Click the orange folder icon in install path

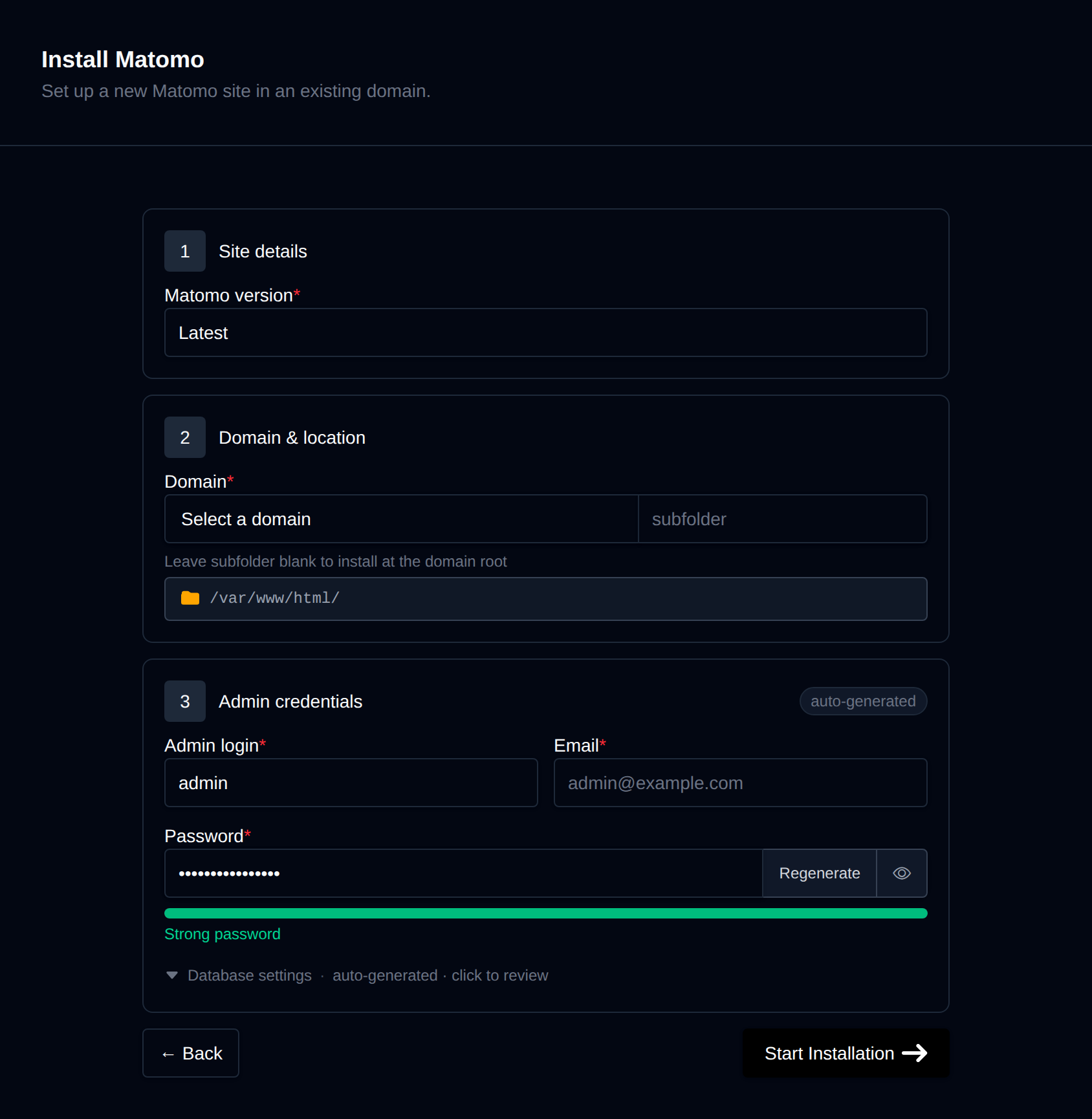190,598
